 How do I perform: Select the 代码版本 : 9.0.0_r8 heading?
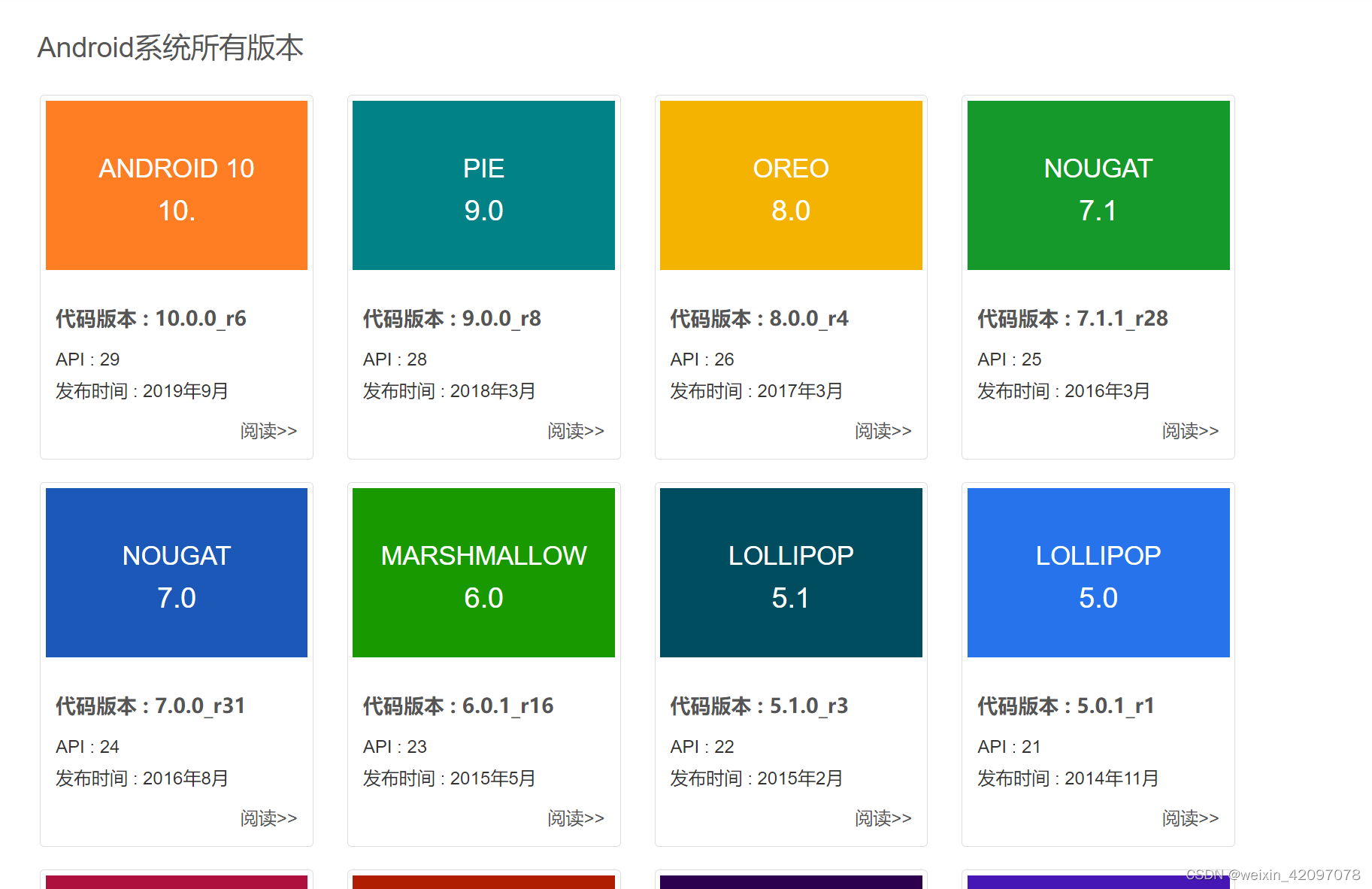click(452, 319)
